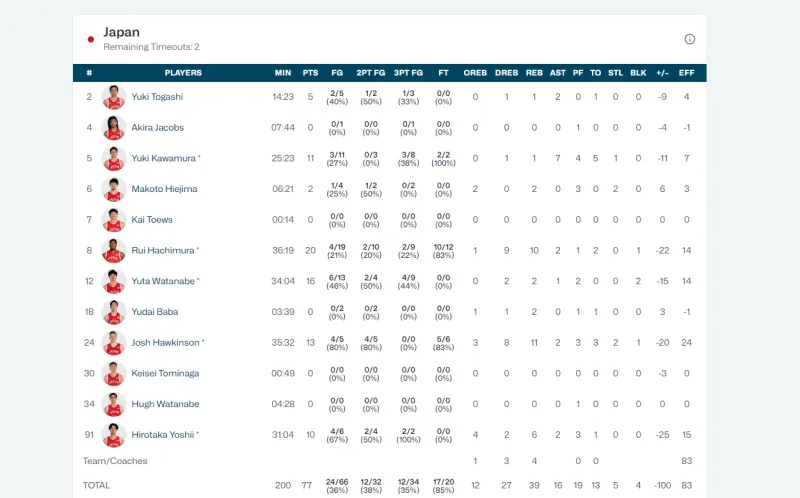Open Hirotaka Yoshii's player photo
The height and width of the screenshot is (498, 800).
(114, 435)
